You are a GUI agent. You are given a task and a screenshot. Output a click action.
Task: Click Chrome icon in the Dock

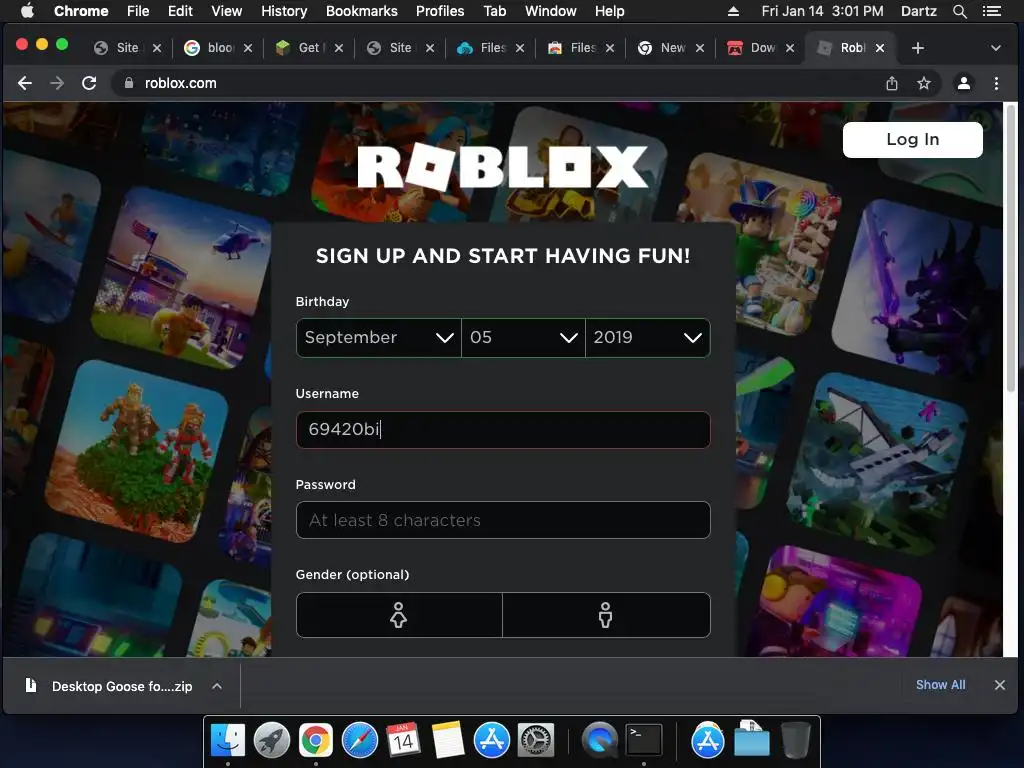(x=315, y=740)
